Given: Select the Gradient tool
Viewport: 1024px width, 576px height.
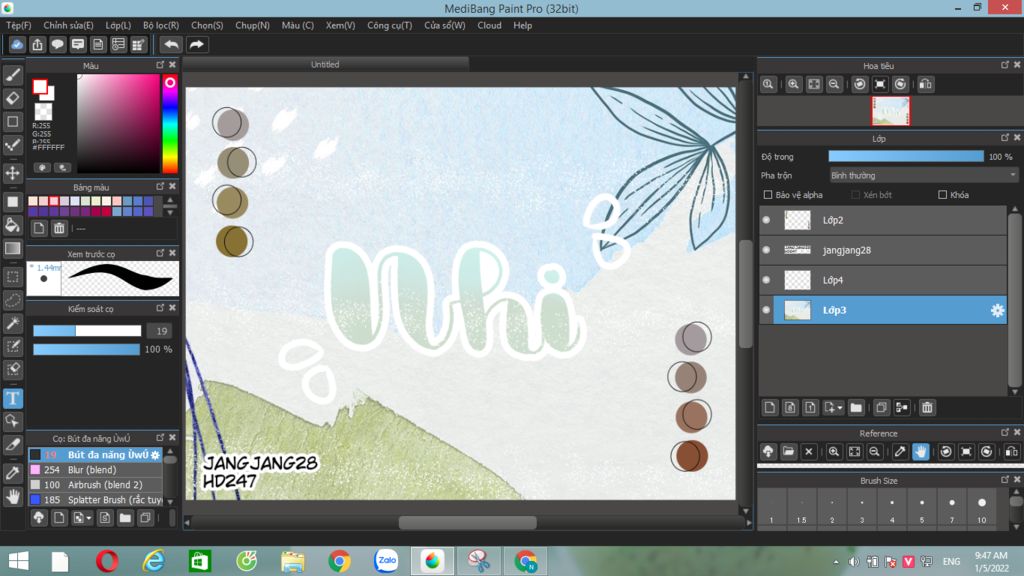Looking at the screenshot, I should point(12,249).
